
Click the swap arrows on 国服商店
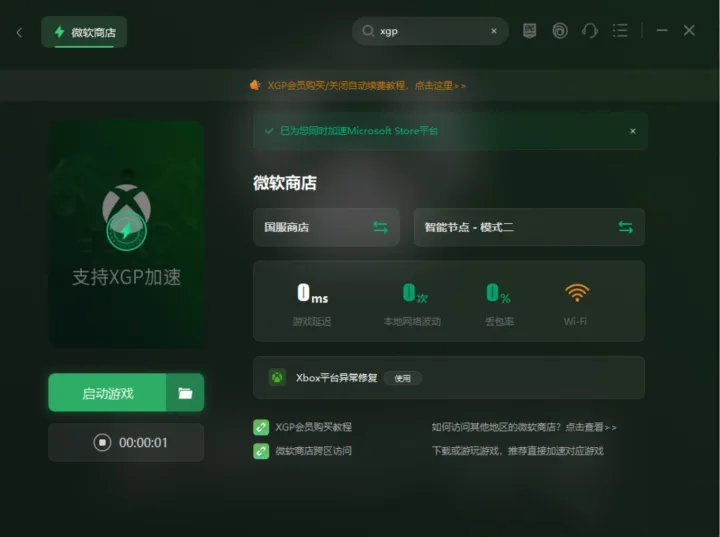point(380,227)
